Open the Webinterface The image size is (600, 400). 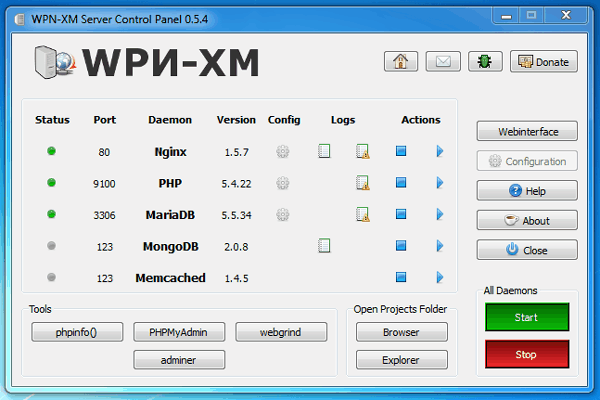[x=526, y=132]
